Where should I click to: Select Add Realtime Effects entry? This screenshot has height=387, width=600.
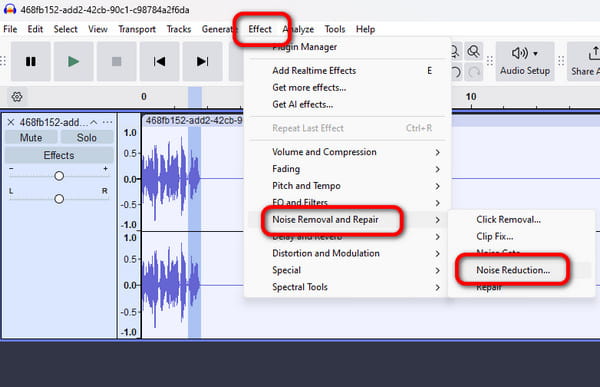(347, 71)
